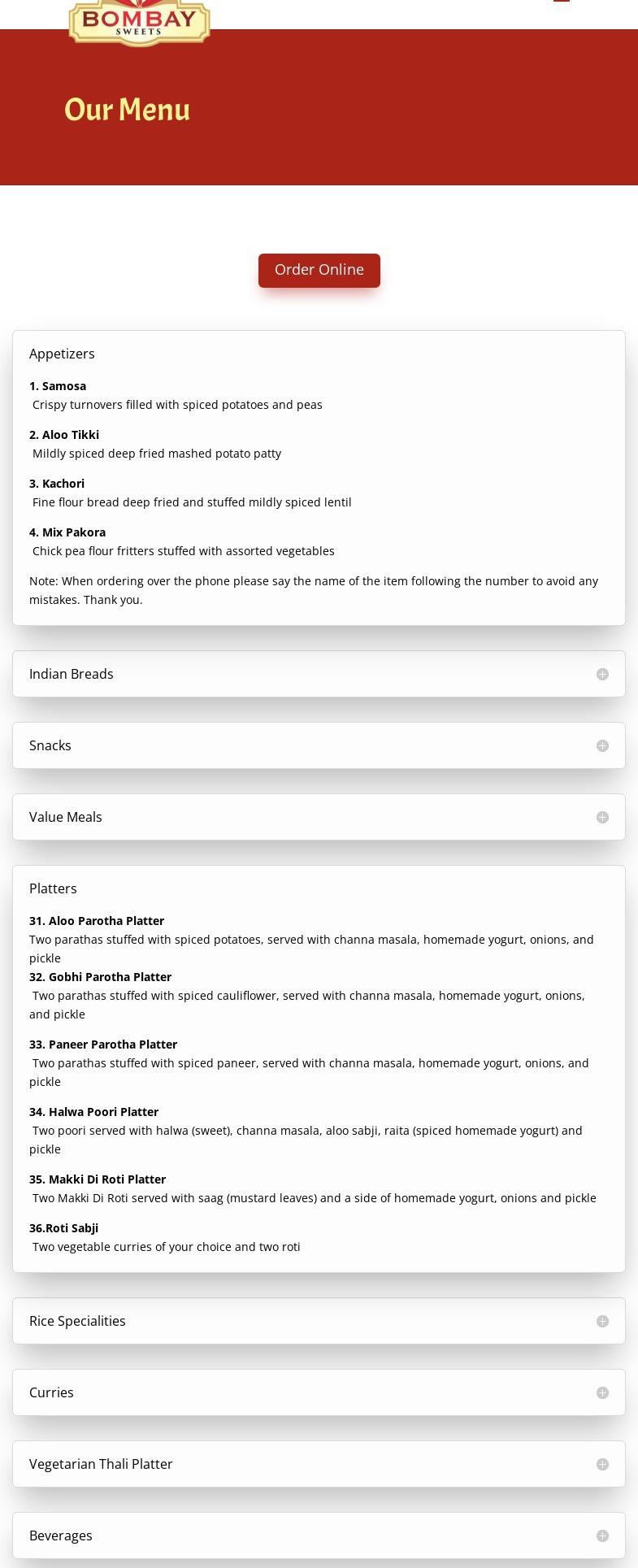
Task: Click the plus icon on Beverages
Action: coord(602,1535)
